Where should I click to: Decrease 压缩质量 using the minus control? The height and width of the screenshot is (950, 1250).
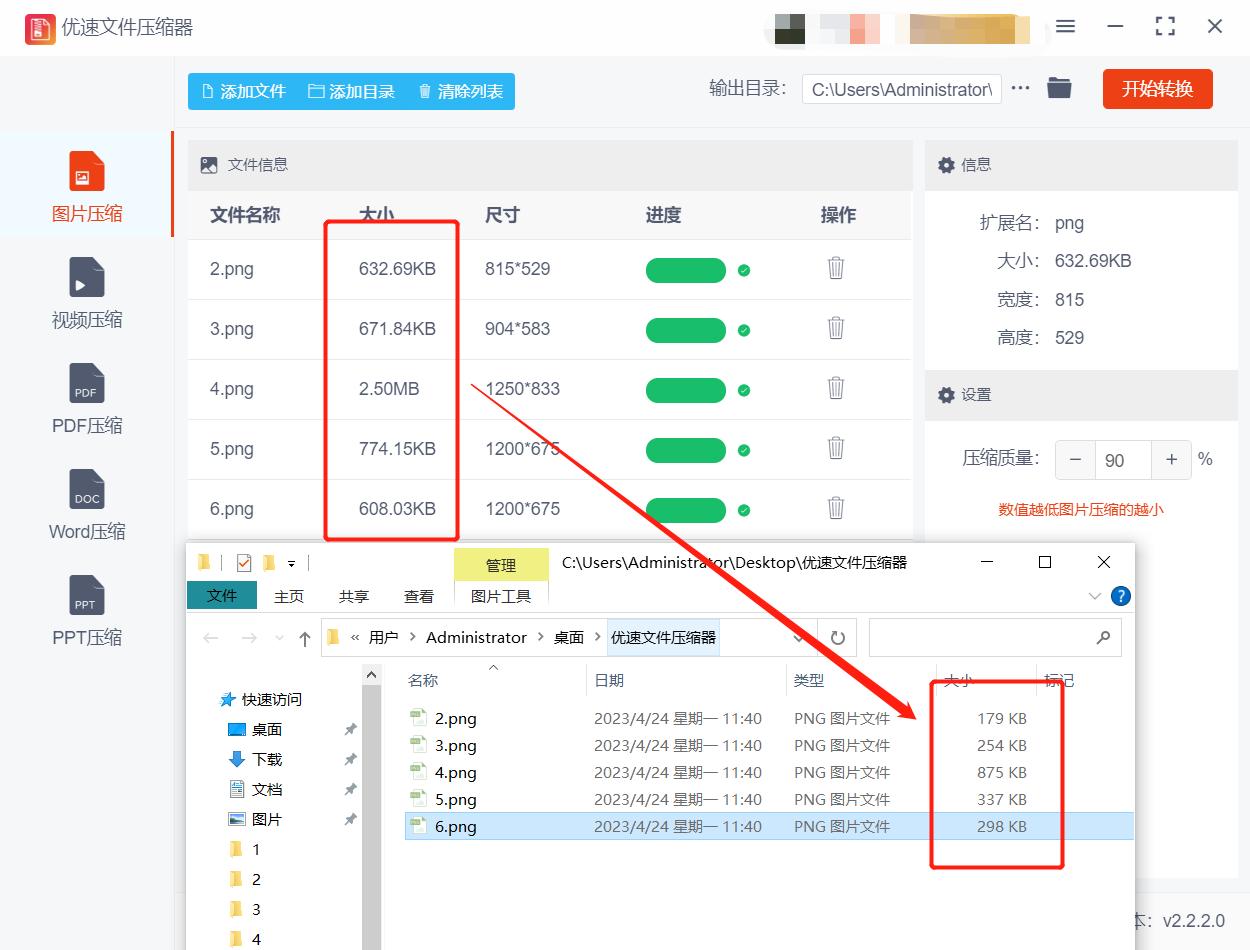(x=1075, y=459)
